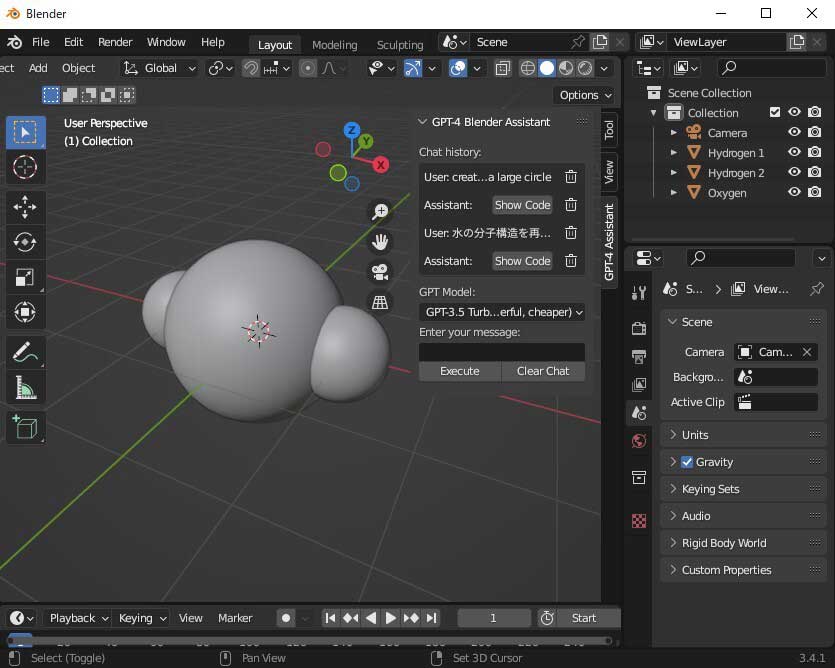Open the Global transform orientation dropdown
The height and width of the screenshot is (668, 835).
tap(160, 68)
